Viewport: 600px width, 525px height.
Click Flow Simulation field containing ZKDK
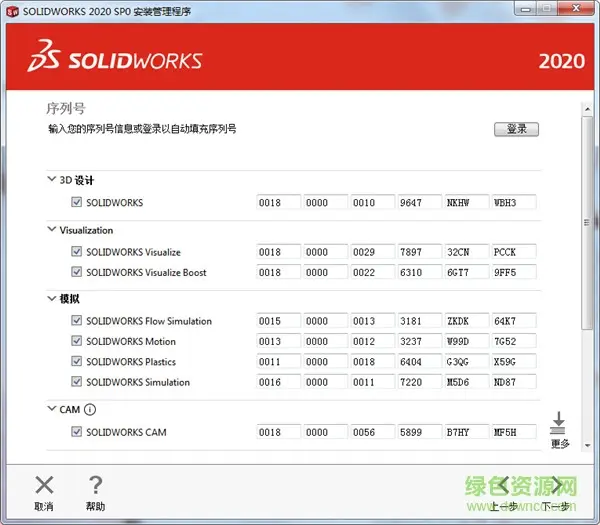coord(466,320)
